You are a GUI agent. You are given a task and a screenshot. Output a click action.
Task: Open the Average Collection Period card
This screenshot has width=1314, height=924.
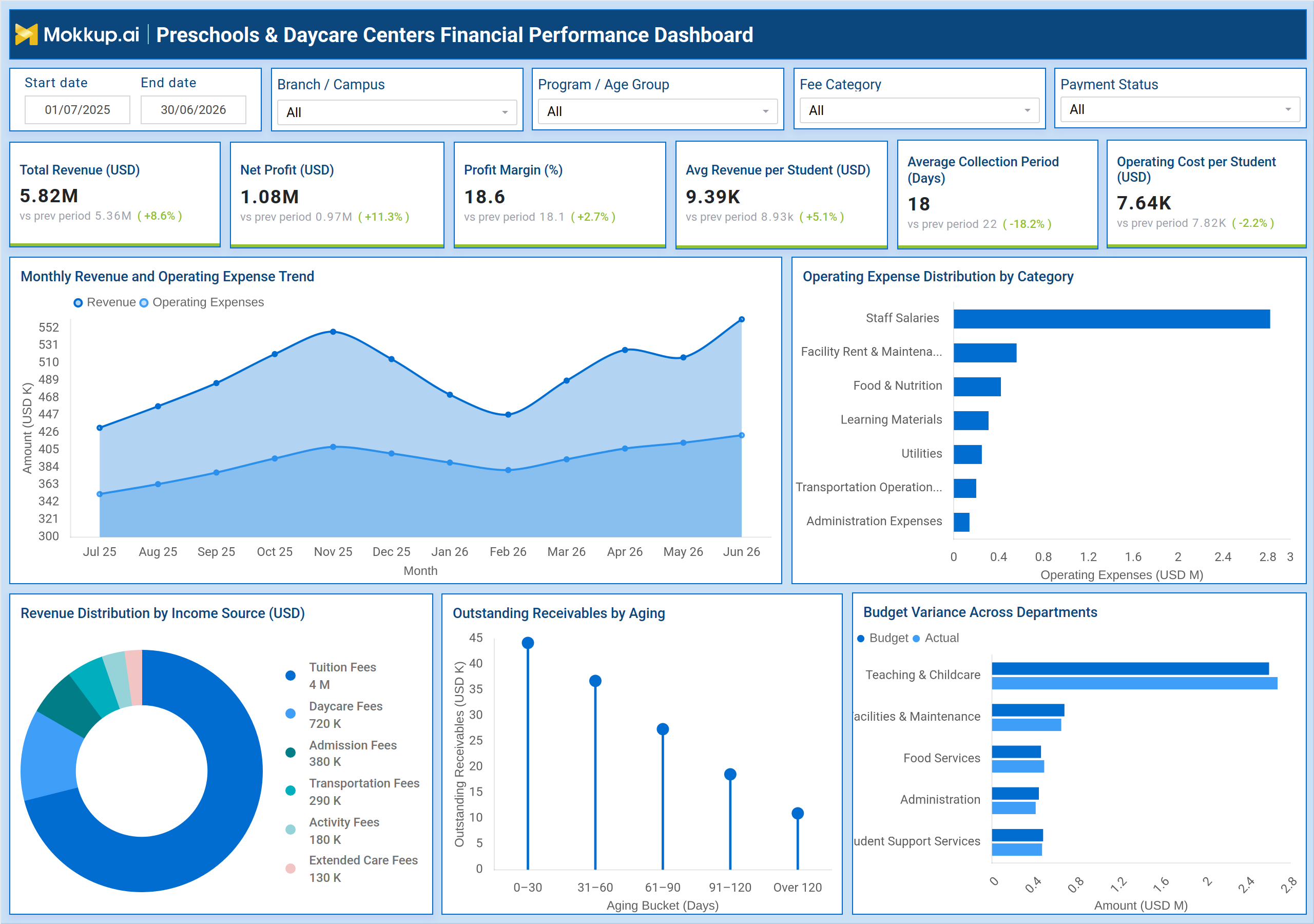pos(997,194)
